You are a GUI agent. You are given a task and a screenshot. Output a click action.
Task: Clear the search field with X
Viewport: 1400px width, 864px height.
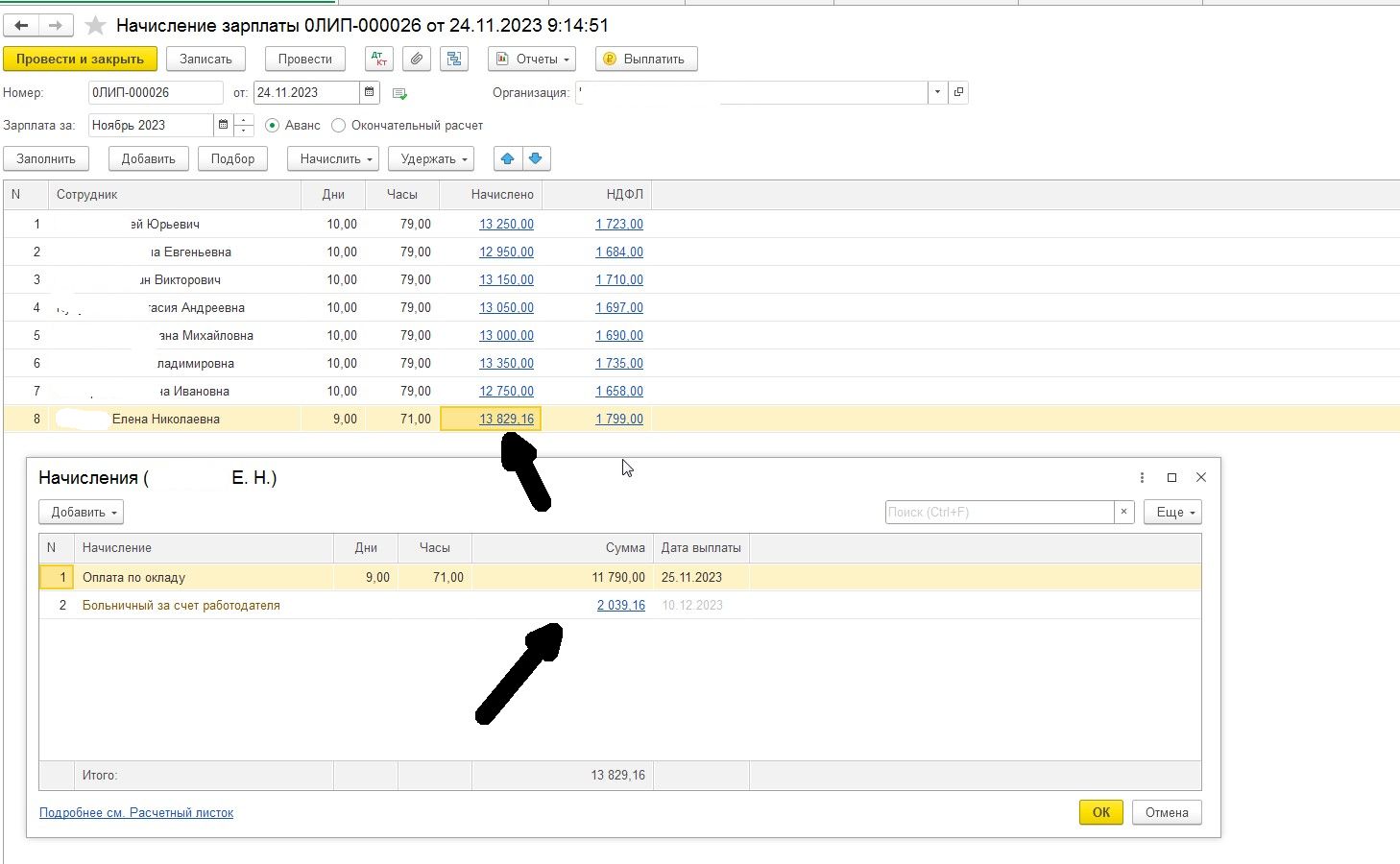click(x=1124, y=512)
